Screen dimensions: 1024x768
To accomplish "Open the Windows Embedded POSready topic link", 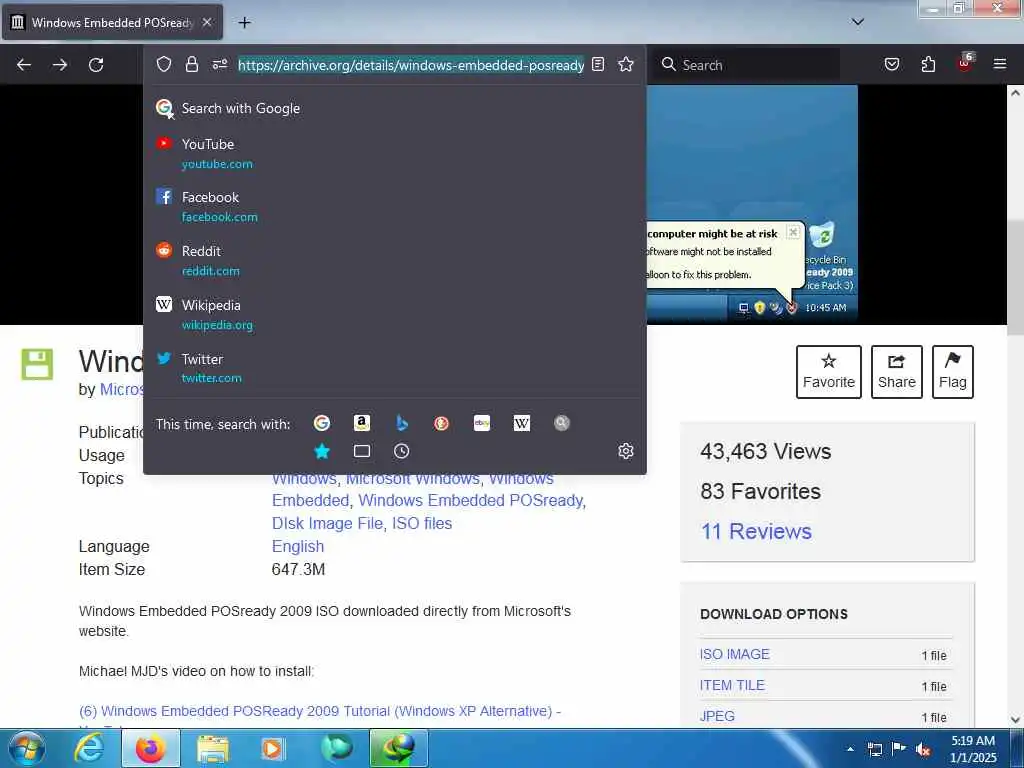I will tap(470, 500).
